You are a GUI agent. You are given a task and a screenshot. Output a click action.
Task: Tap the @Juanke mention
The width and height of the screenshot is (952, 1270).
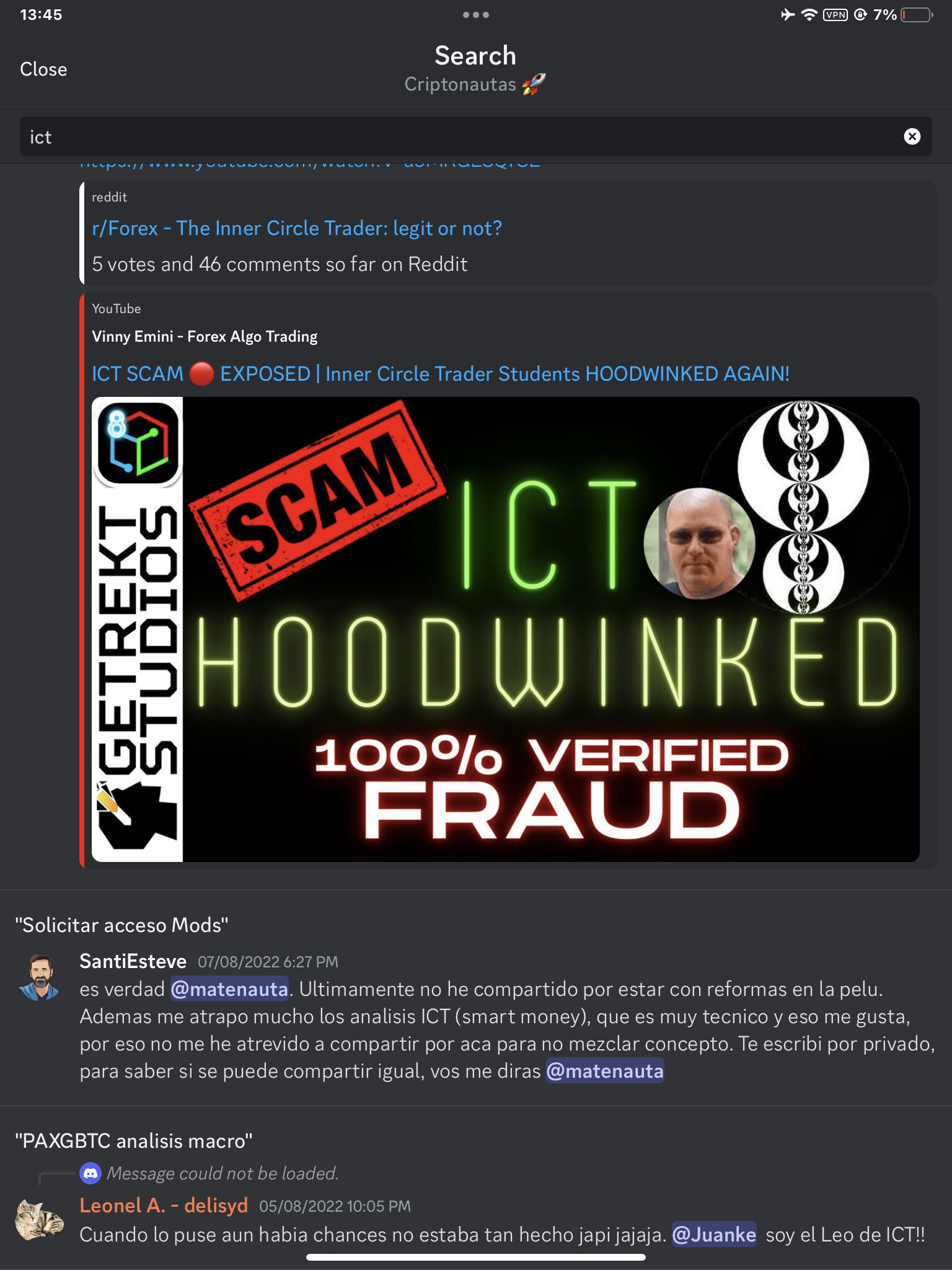click(714, 1235)
